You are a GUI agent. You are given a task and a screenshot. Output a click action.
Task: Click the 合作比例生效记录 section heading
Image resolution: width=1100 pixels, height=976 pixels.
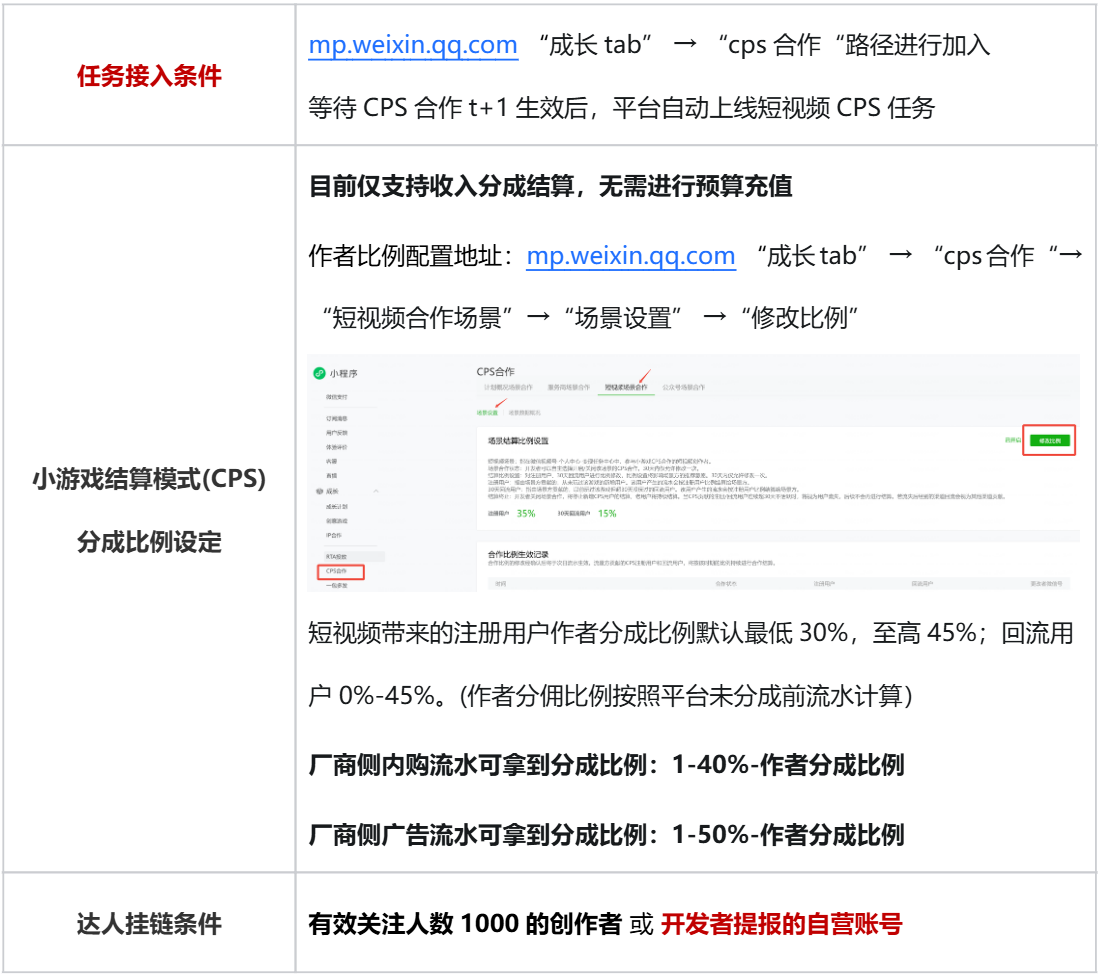(518, 554)
